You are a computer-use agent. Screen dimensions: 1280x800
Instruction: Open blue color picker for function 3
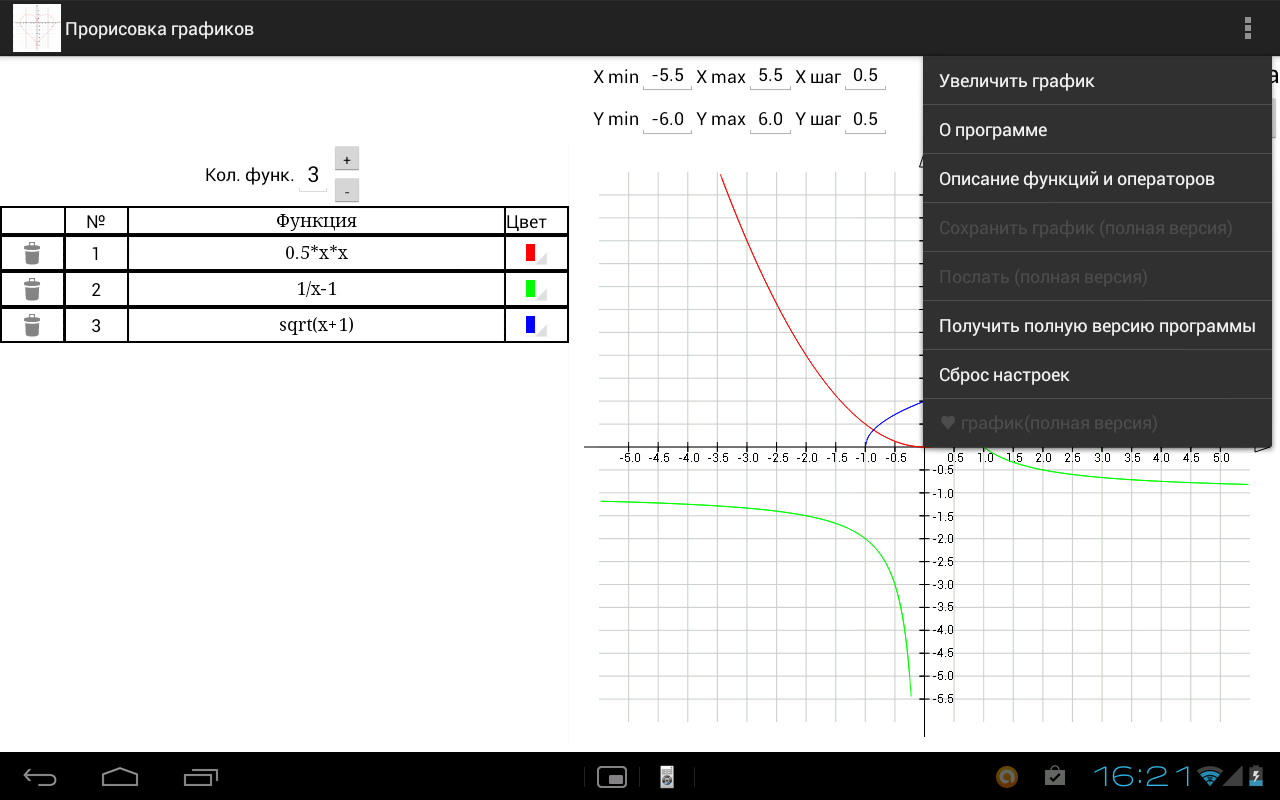coord(536,325)
